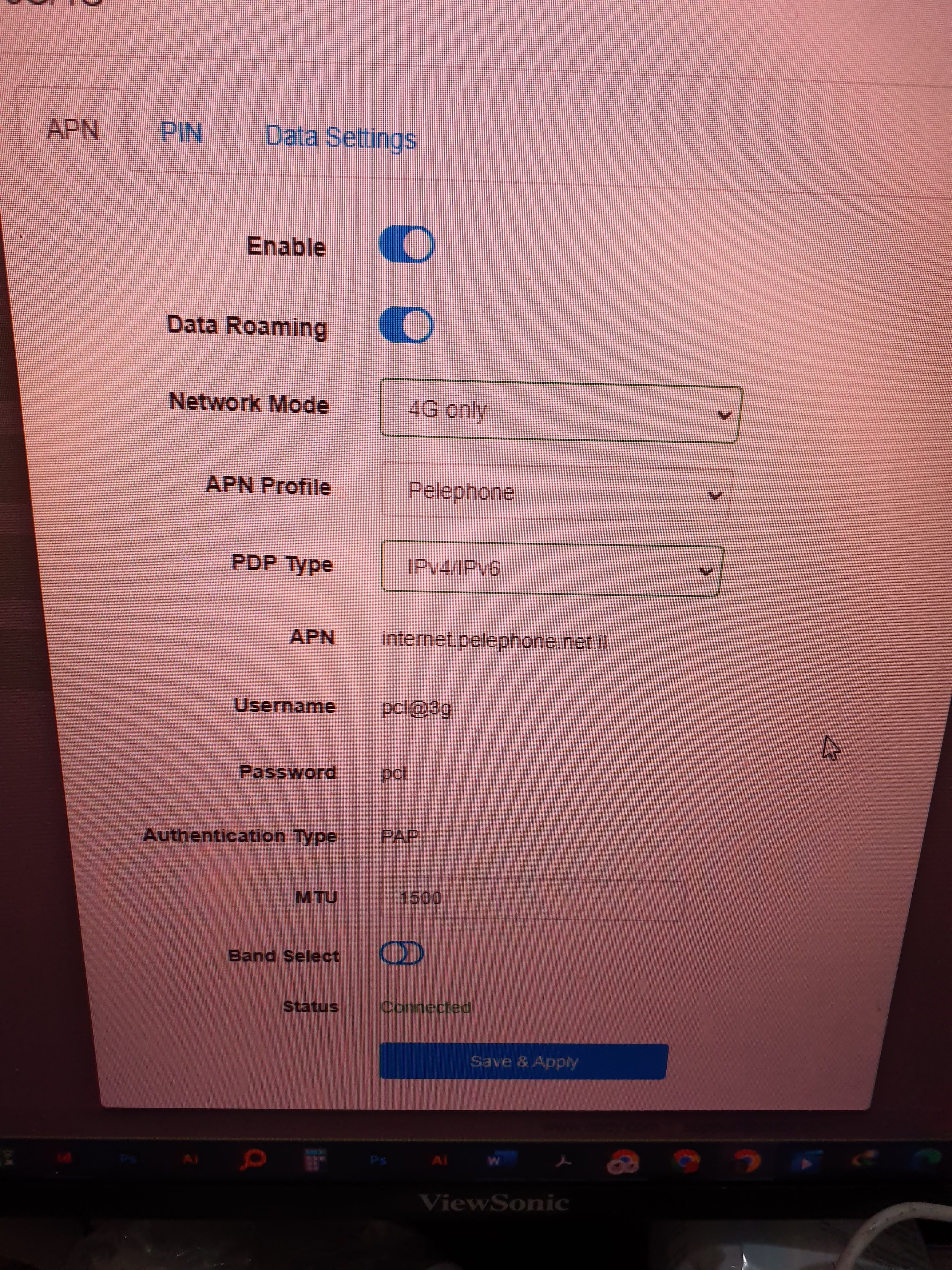Switch to the APN tab
952x1270 pixels.
tap(72, 130)
